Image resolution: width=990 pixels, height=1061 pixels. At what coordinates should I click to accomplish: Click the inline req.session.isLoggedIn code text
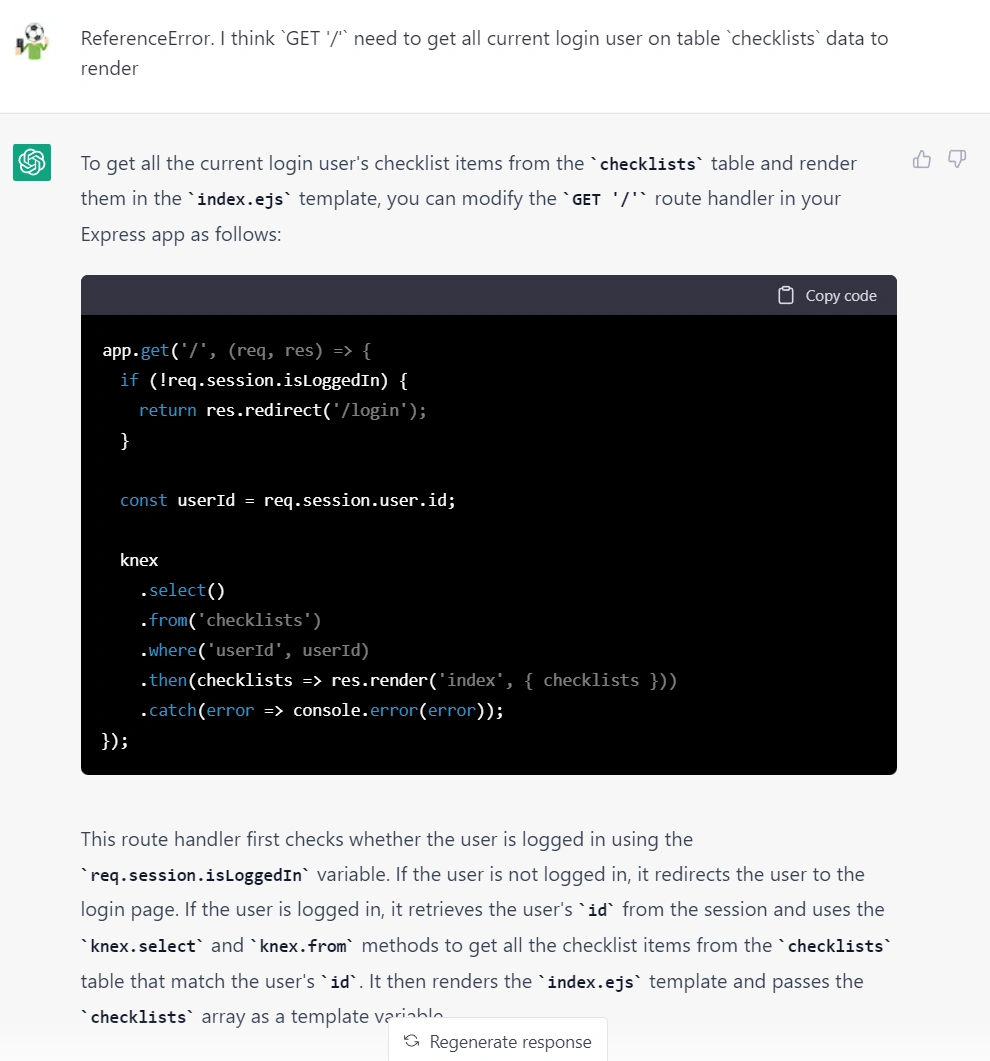pyautogui.click(x=196, y=875)
